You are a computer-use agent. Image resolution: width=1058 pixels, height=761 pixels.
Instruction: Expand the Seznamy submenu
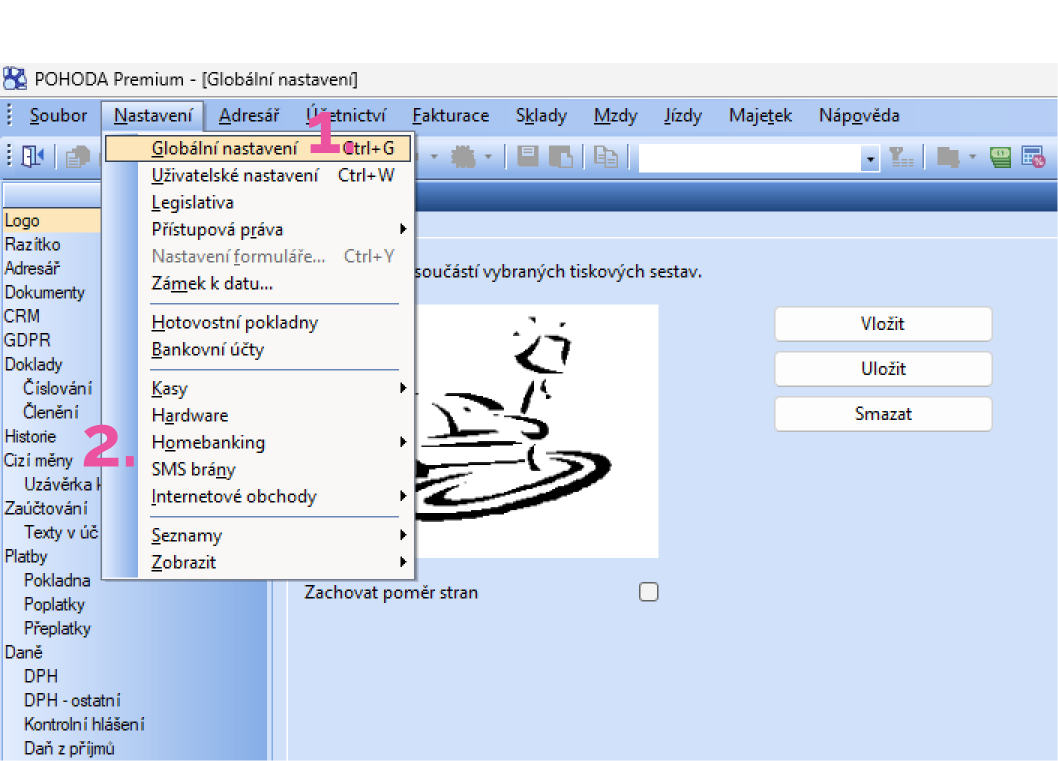403,535
